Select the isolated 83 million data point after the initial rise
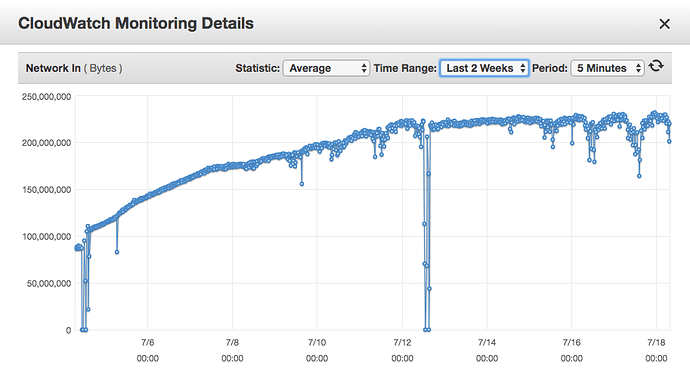This screenshot has height=368, width=690. [x=117, y=252]
